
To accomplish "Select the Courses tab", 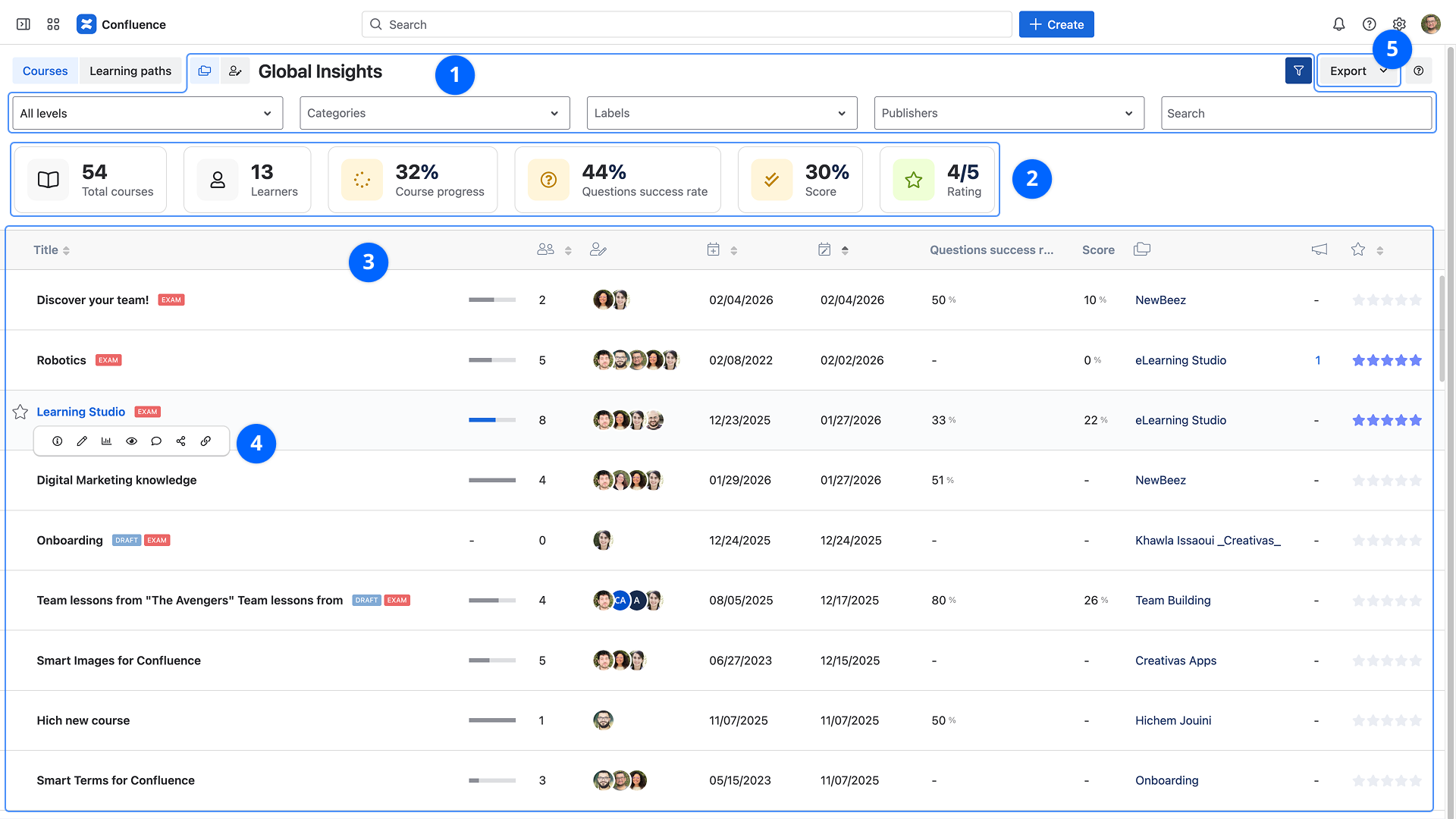I will point(45,71).
